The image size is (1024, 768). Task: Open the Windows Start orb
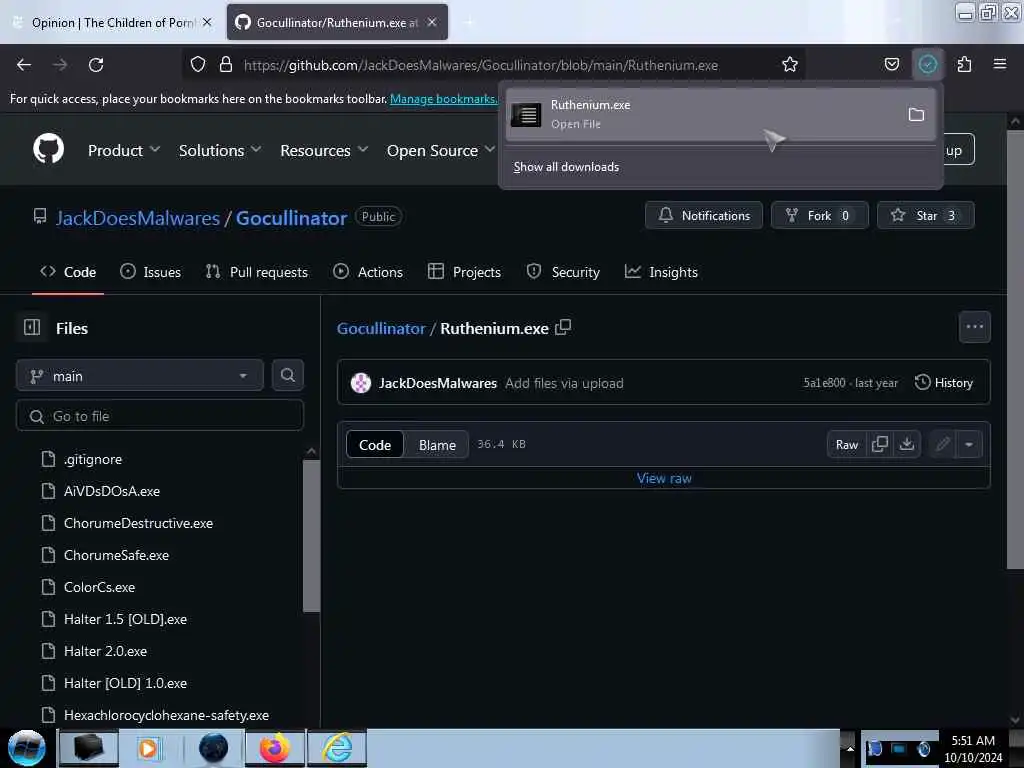27,748
